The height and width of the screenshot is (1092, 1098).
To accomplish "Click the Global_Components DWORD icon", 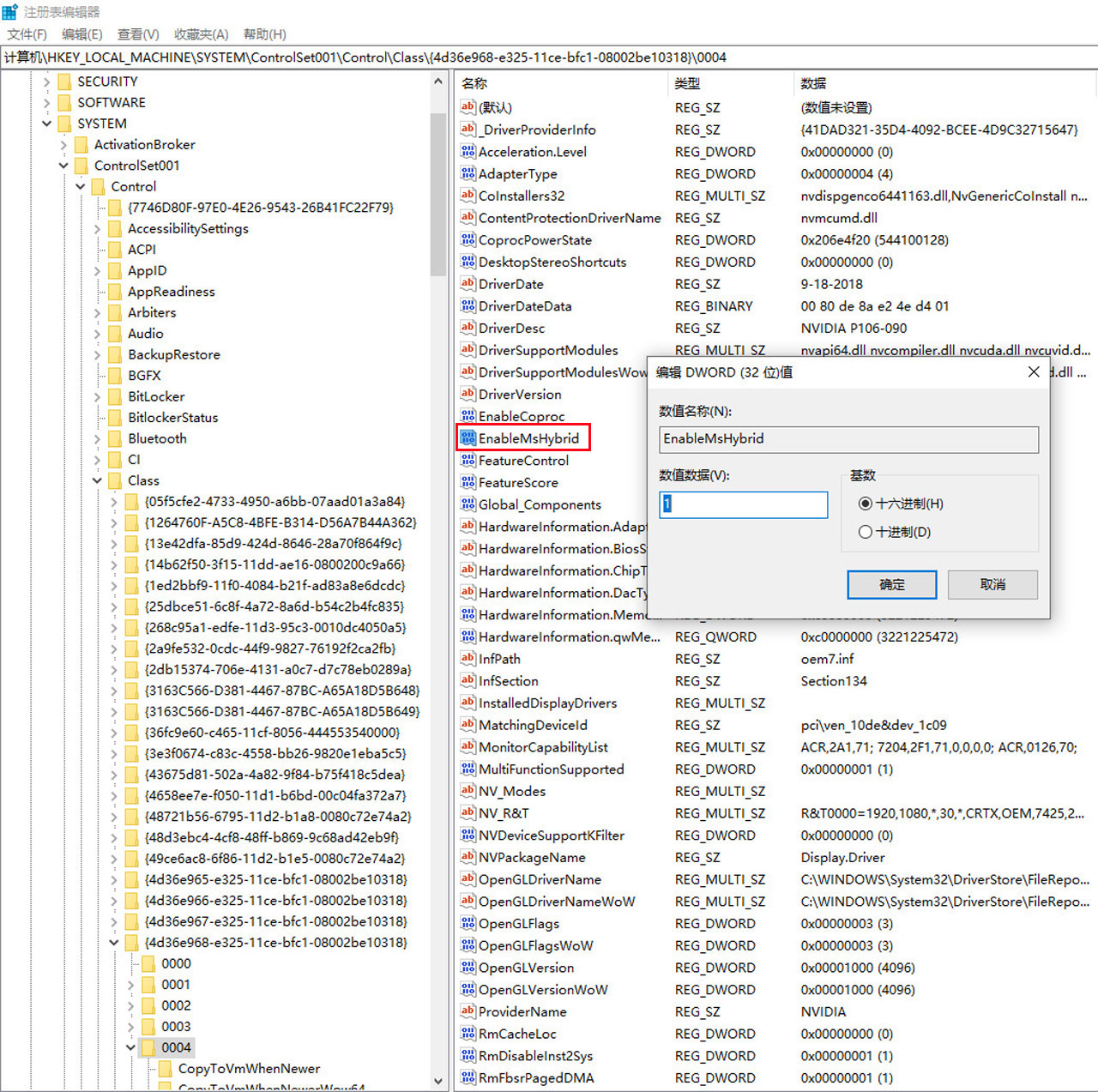I will (x=468, y=504).
